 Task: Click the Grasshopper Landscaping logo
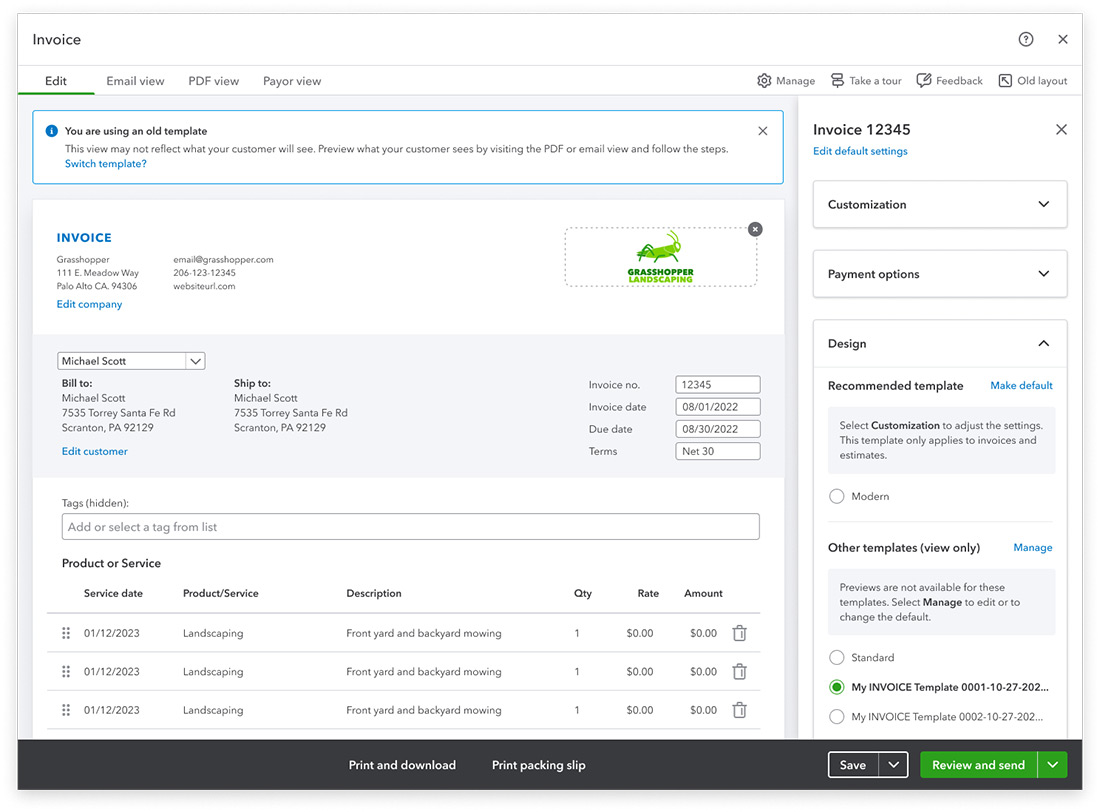point(660,258)
